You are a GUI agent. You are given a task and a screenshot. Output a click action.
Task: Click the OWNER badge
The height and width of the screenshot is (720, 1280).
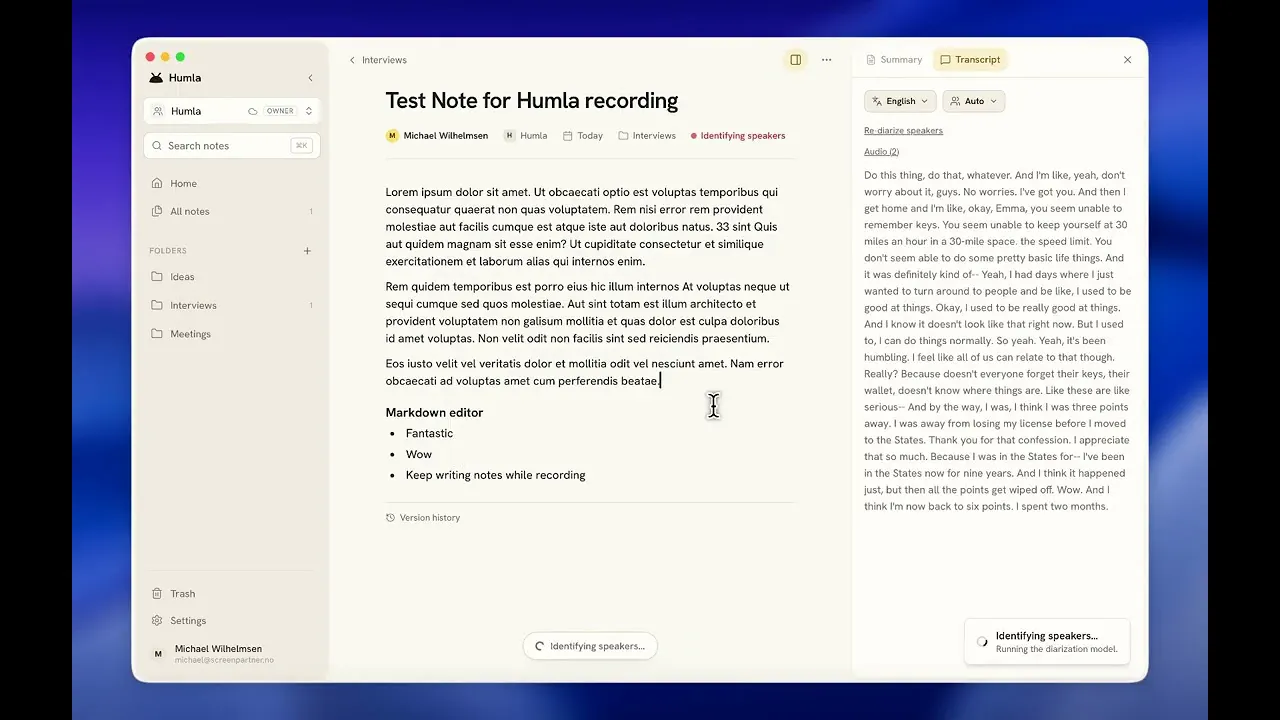[x=280, y=111]
